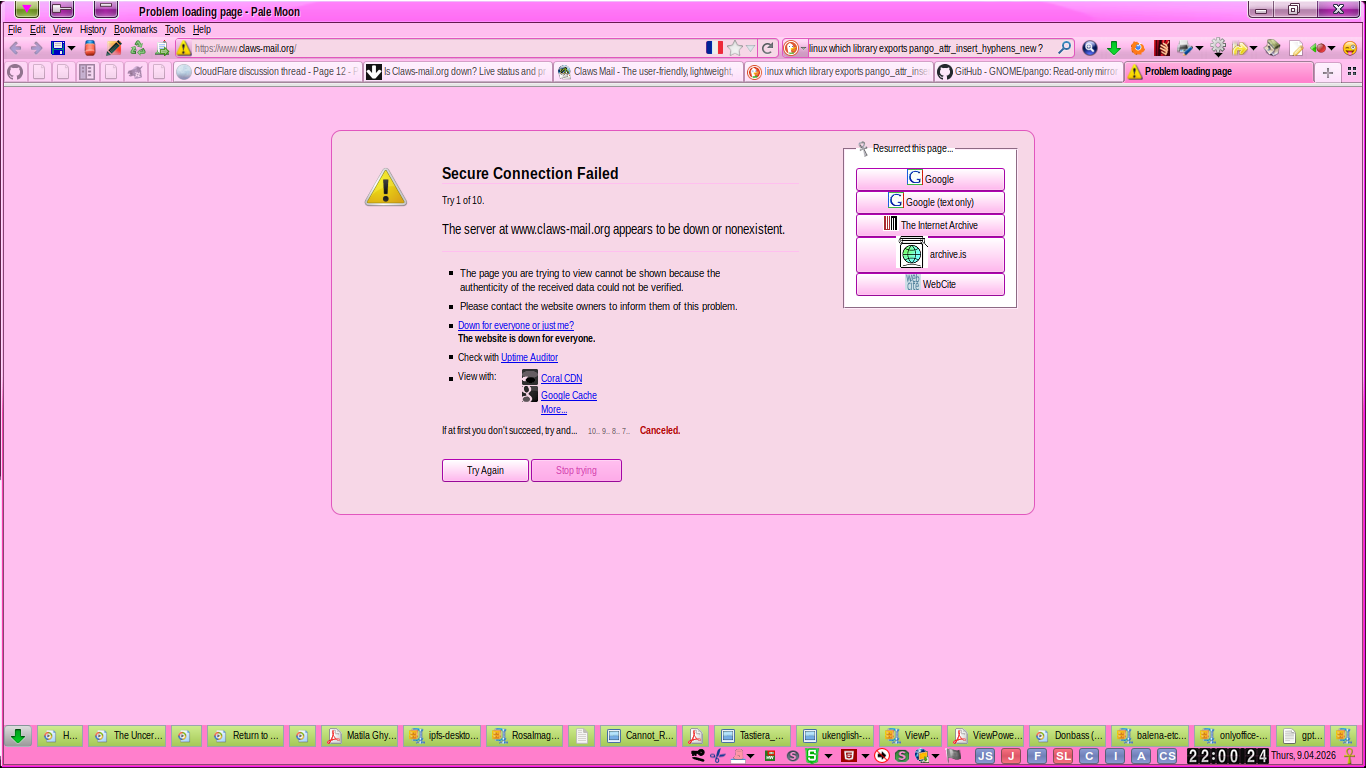1366x768 pixels.
Task: Open the Coral CDN link
Action: pos(561,378)
